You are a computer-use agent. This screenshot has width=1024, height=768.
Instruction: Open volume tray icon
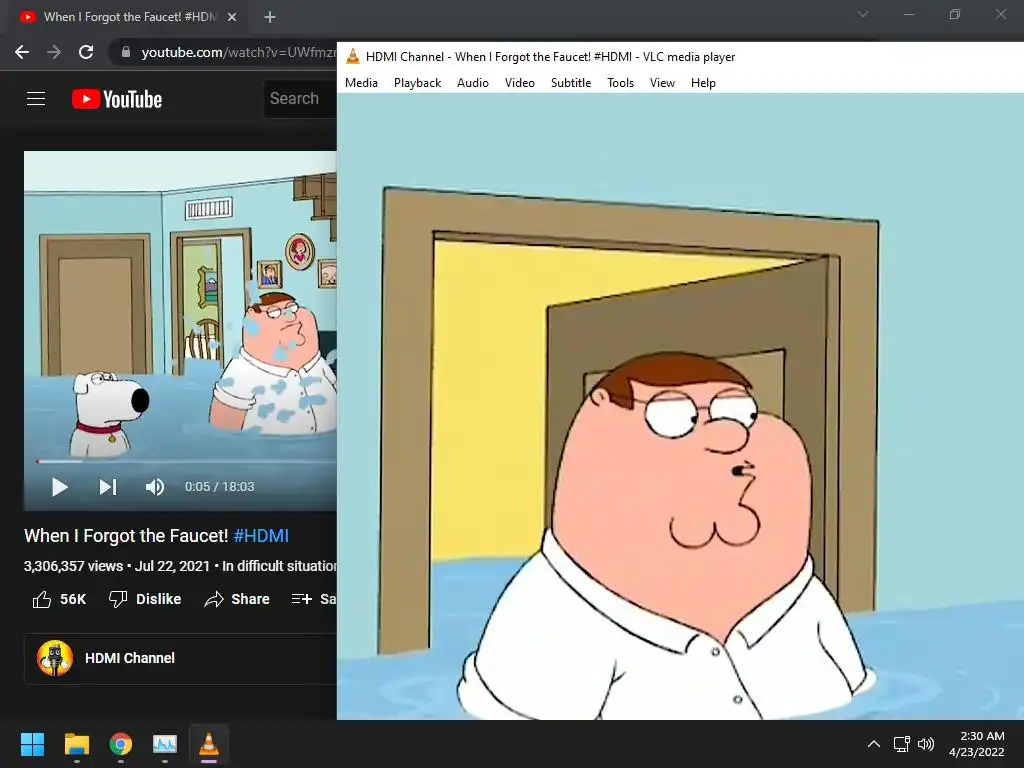point(926,744)
